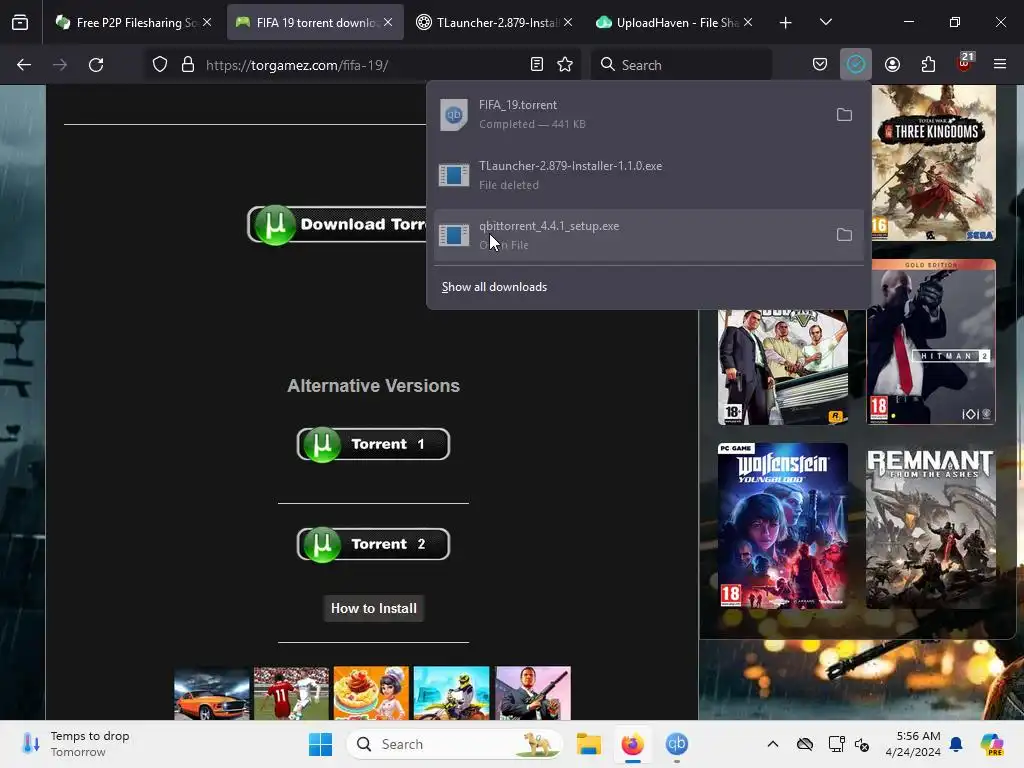Click the forward navigation arrow

60,65
